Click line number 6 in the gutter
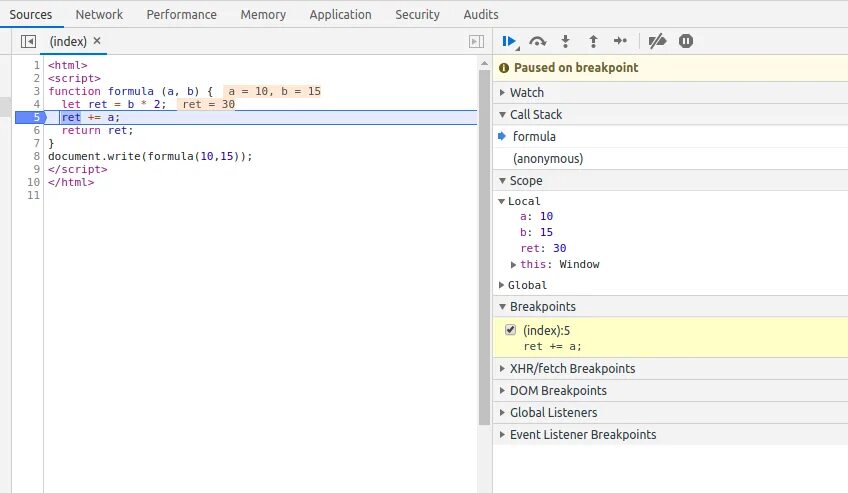The image size is (848, 493). [x=36, y=130]
